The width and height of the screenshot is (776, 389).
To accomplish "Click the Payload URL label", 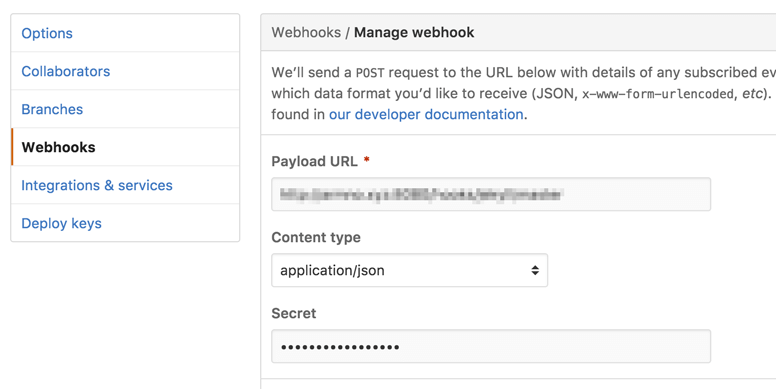I will tap(314, 161).
